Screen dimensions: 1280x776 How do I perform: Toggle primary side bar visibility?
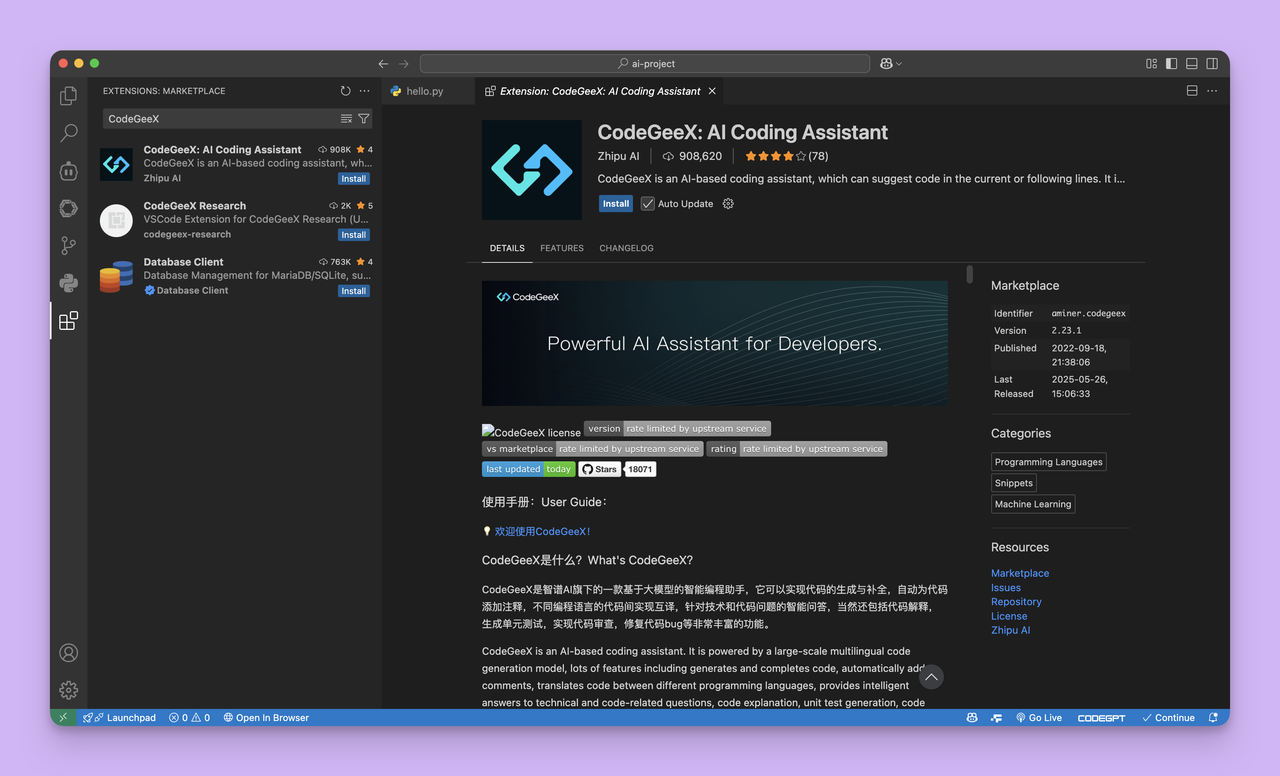[1171, 63]
